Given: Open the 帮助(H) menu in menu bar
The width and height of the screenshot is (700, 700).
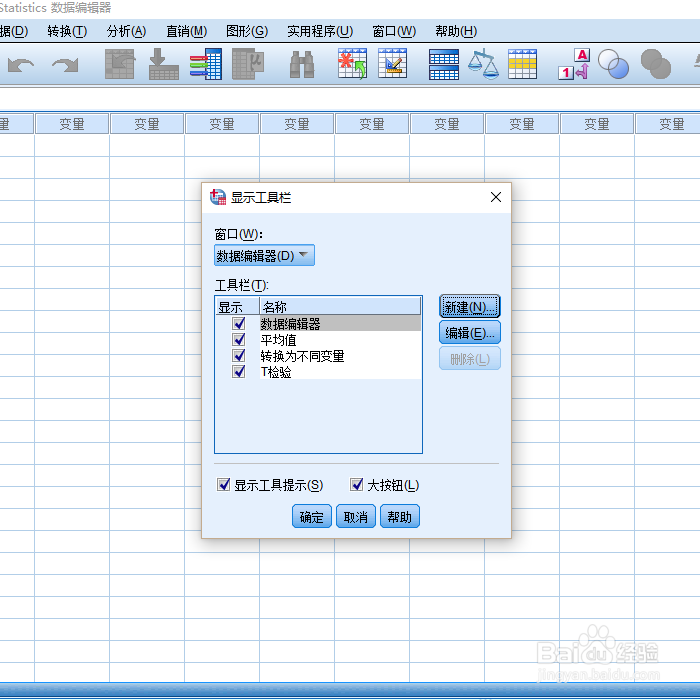Looking at the screenshot, I should (456, 31).
